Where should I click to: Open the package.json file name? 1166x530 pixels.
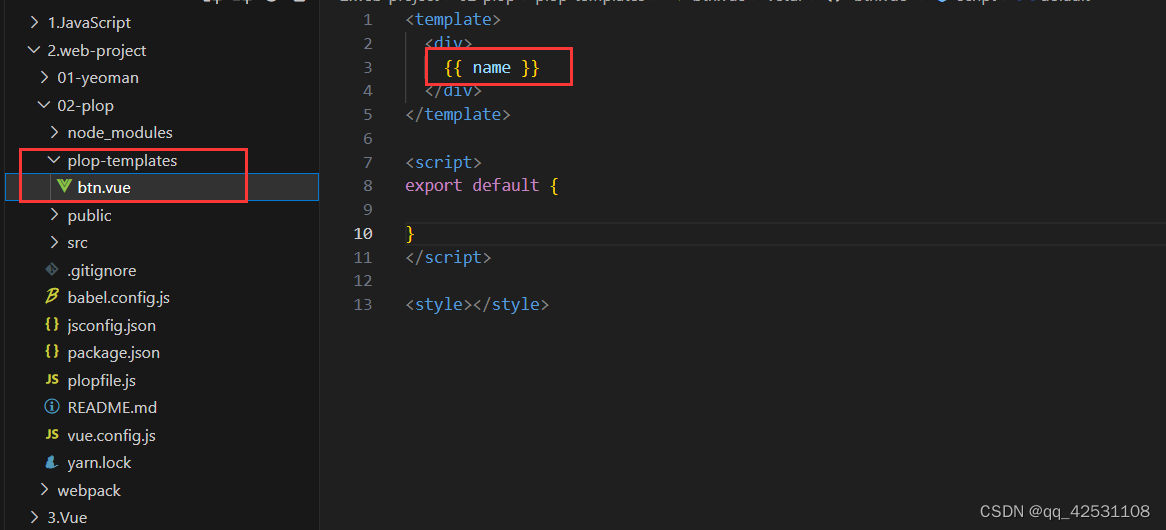pos(114,352)
